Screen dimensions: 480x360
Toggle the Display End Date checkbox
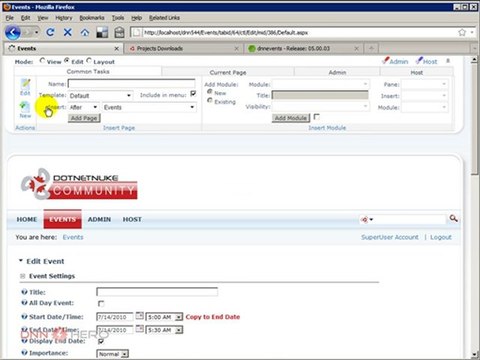pyautogui.click(x=101, y=341)
